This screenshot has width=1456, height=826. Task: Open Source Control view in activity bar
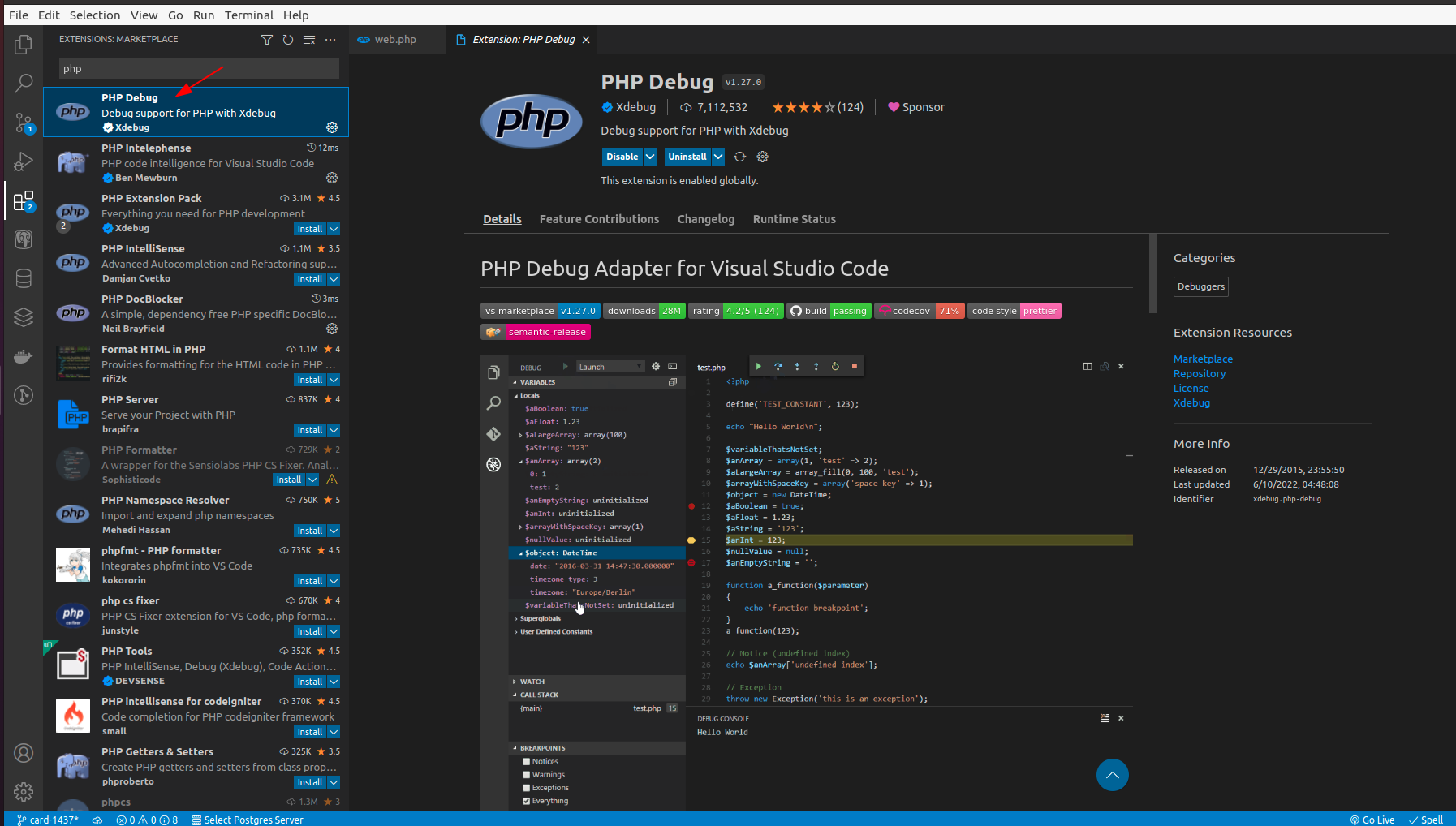(24, 123)
